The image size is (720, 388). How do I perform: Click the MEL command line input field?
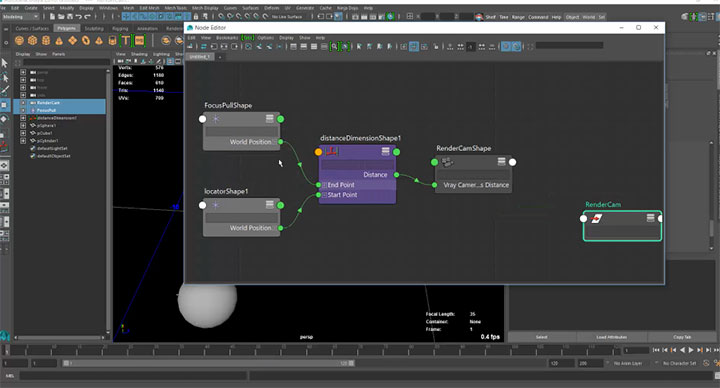tap(133, 376)
